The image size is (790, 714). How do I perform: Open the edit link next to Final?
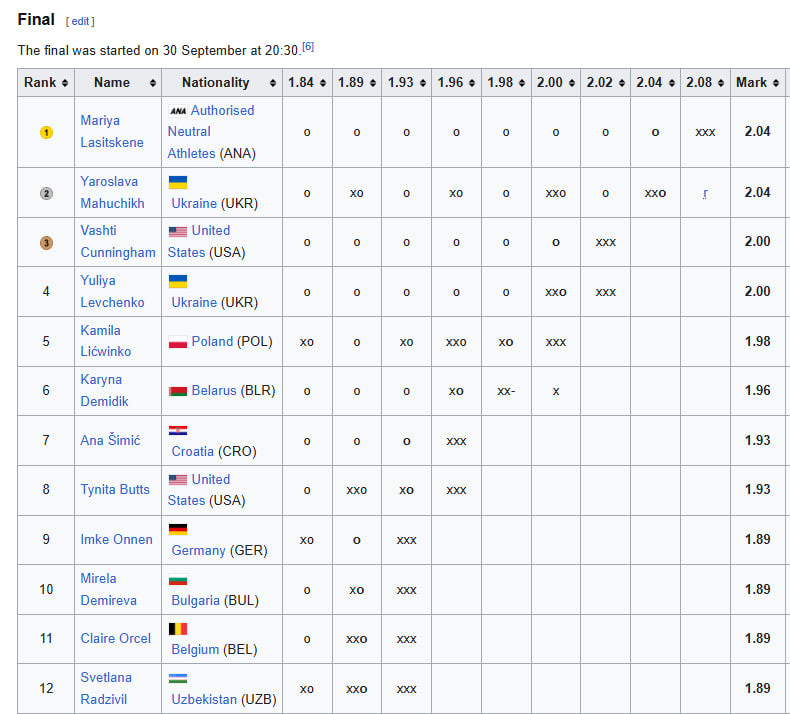[x=80, y=21]
